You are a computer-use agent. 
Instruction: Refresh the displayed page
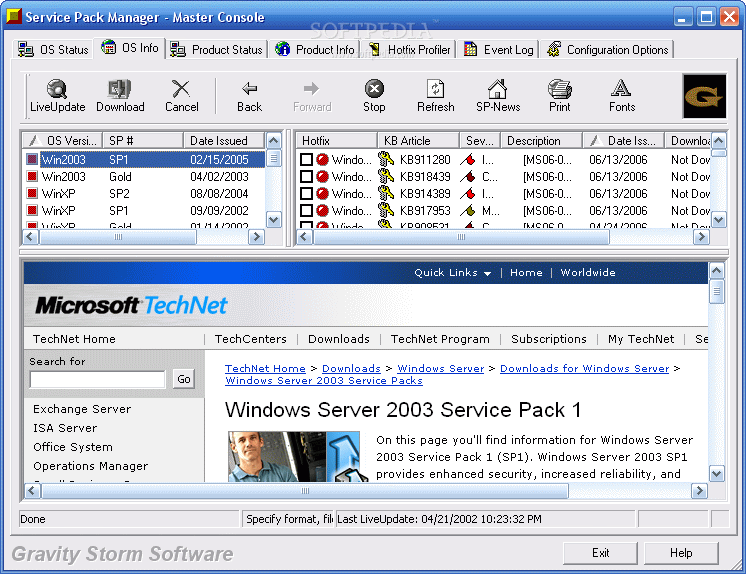click(435, 96)
